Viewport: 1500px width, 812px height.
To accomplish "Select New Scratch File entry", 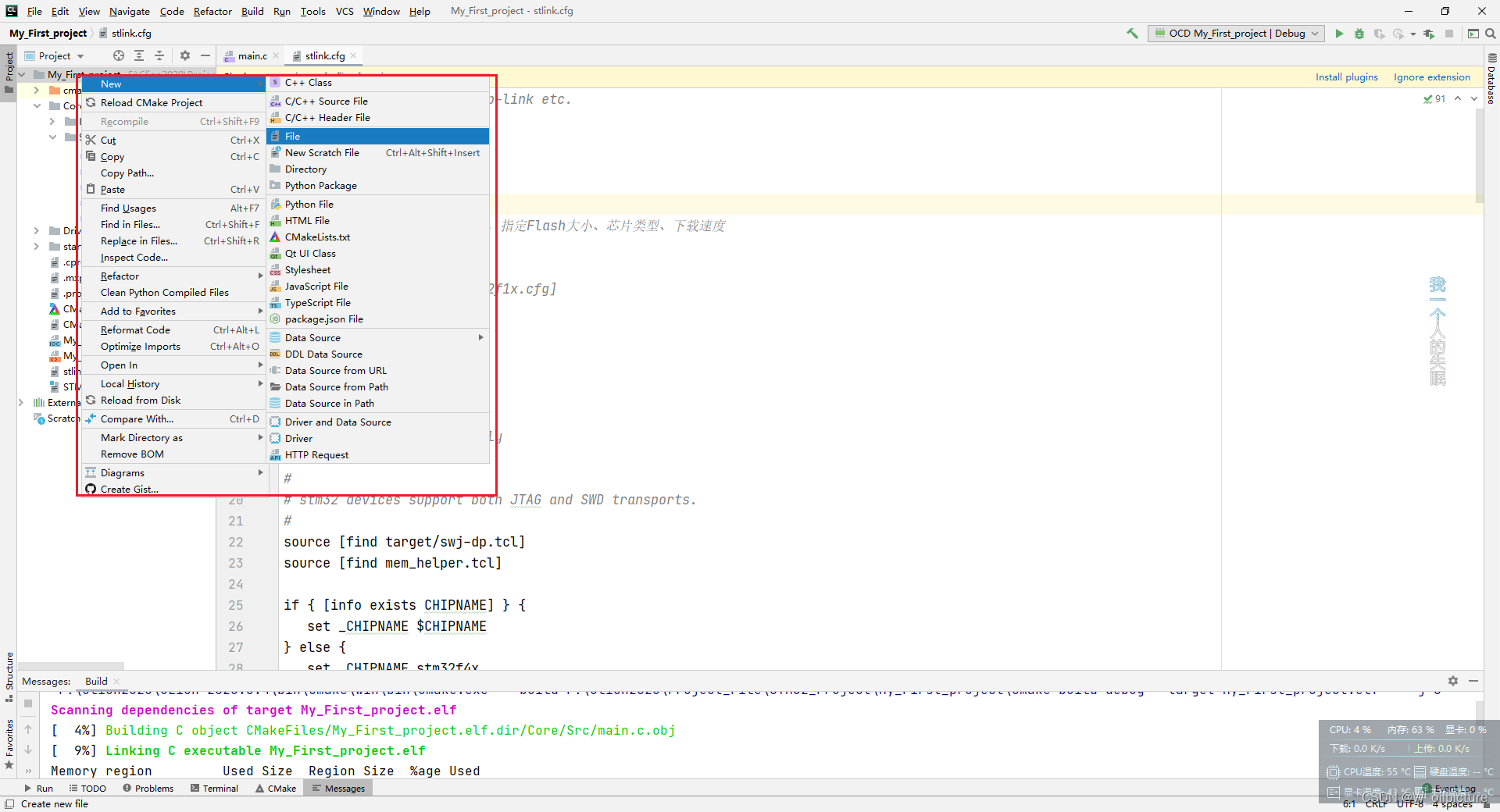I will pyautogui.click(x=378, y=153).
